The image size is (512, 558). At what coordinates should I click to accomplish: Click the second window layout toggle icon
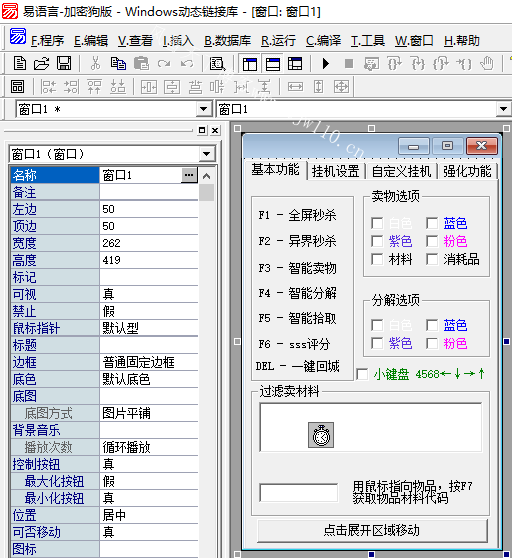pyautogui.click(x=273, y=64)
